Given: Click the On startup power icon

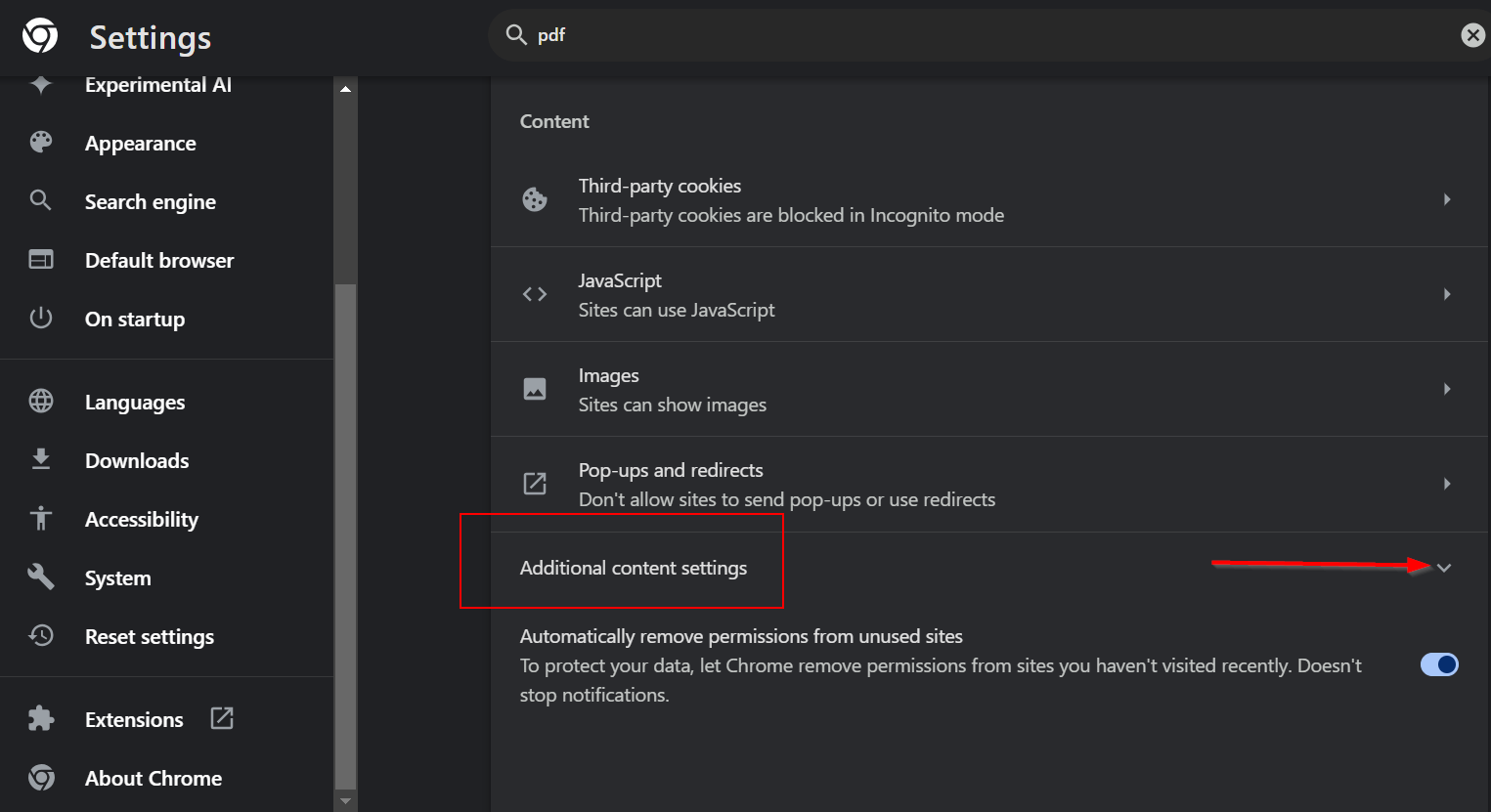Looking at the screenshot, I should 41,318.
